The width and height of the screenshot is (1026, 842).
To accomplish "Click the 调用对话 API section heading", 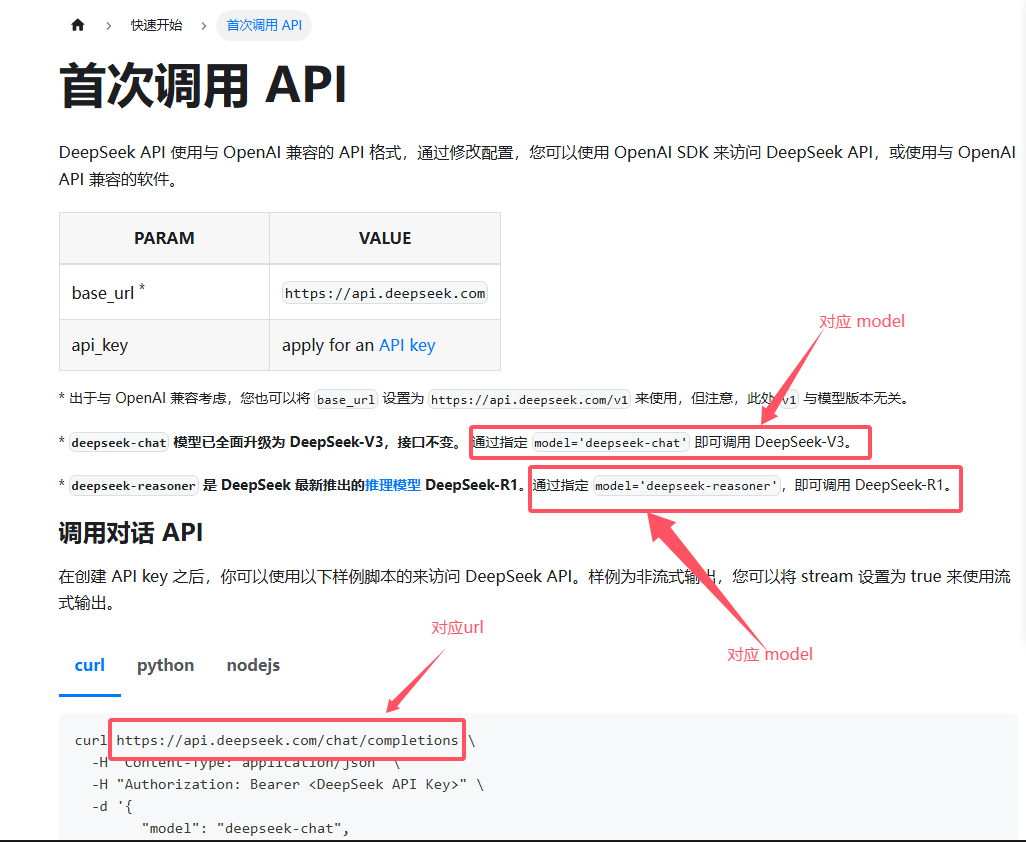I will coord(131,533).
